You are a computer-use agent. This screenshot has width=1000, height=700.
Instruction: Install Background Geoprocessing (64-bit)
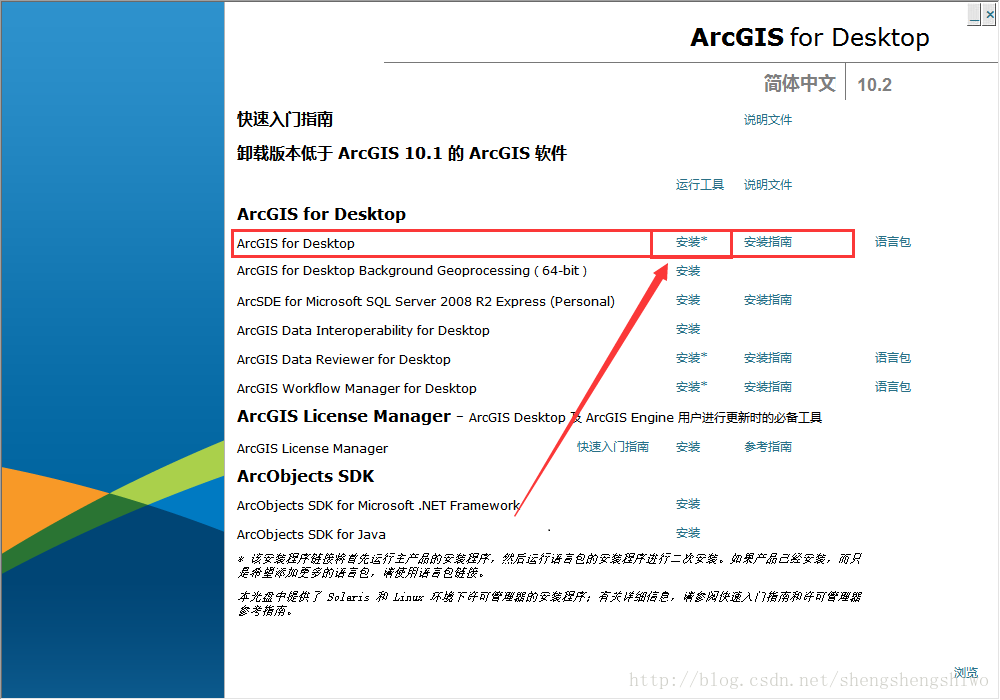(x=688, y=271)
